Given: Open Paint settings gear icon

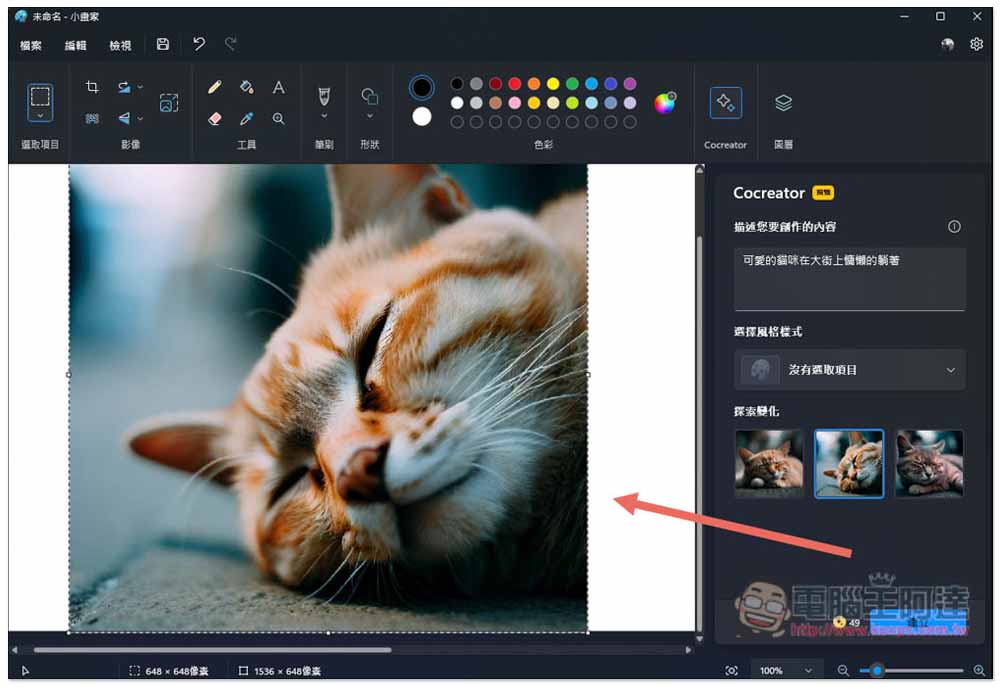Looking at the screenshot, I should point(976,44).
